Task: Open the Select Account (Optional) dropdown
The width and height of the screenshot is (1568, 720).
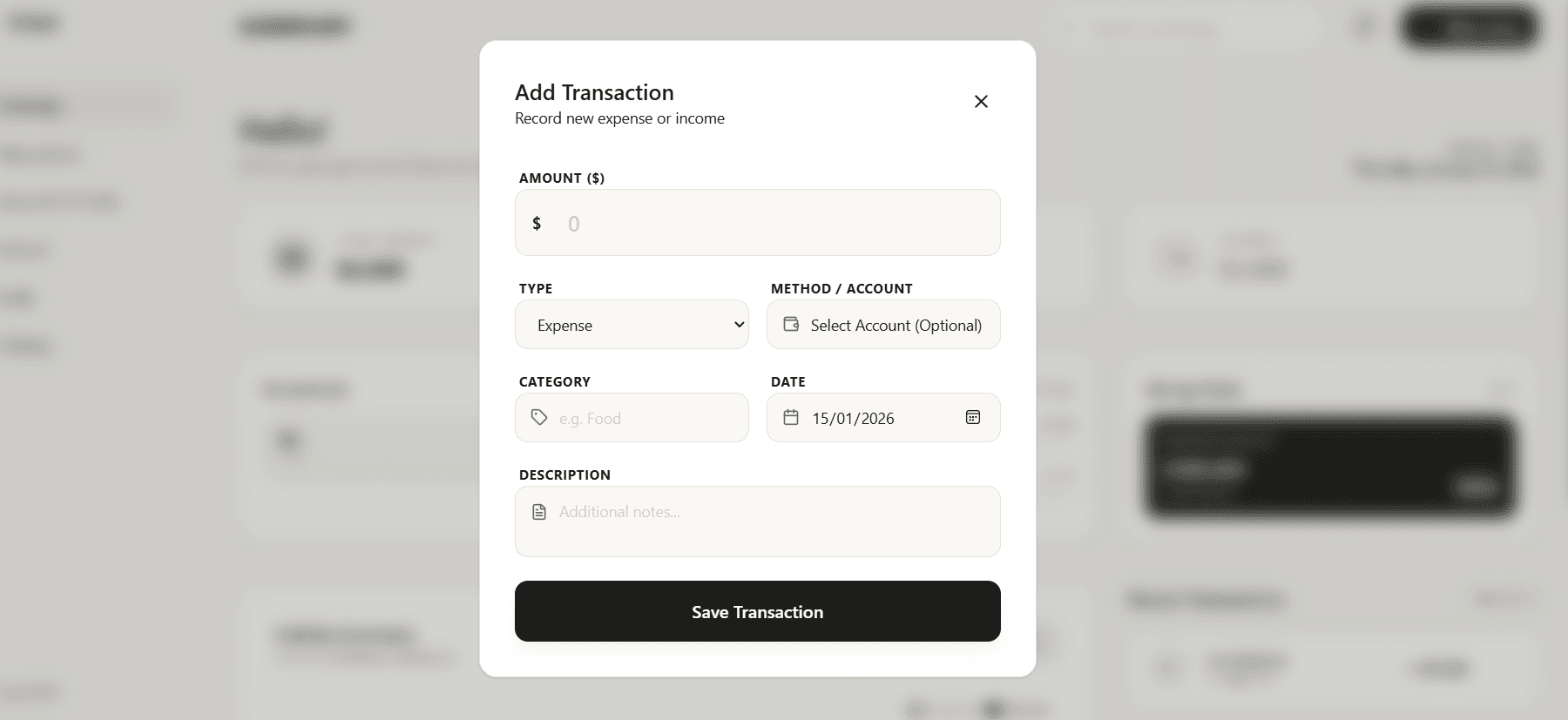Action: 896,325
